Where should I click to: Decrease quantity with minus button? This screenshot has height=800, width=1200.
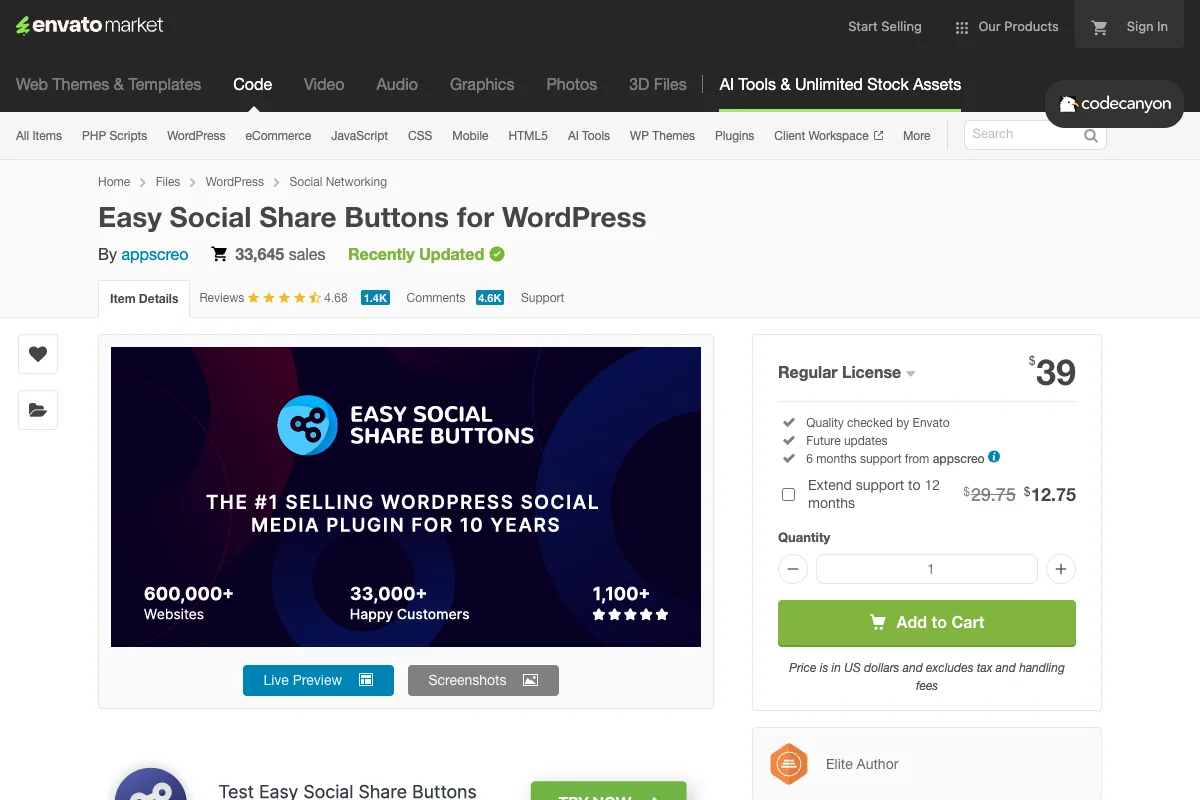coord(792,569)
